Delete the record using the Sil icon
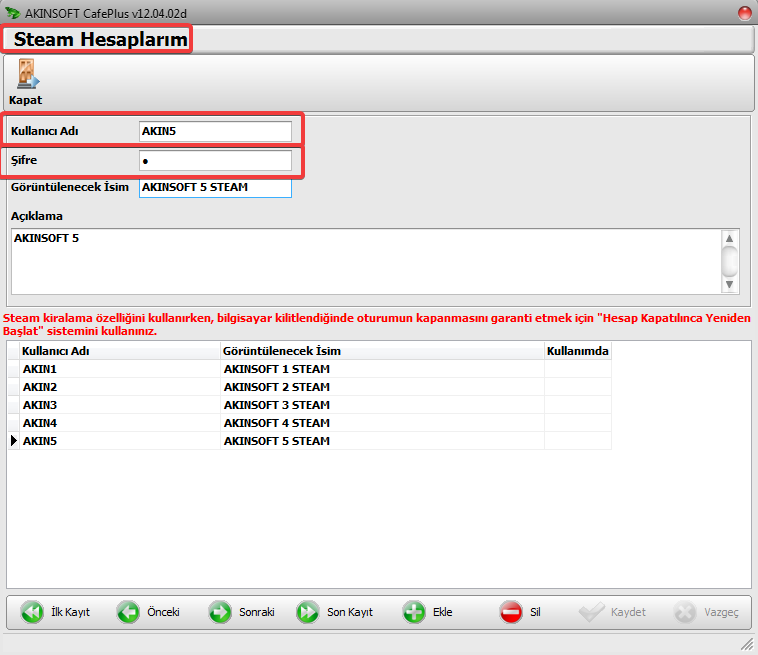The width and height of the screenshot is (758, 655). tap(511, 612)
